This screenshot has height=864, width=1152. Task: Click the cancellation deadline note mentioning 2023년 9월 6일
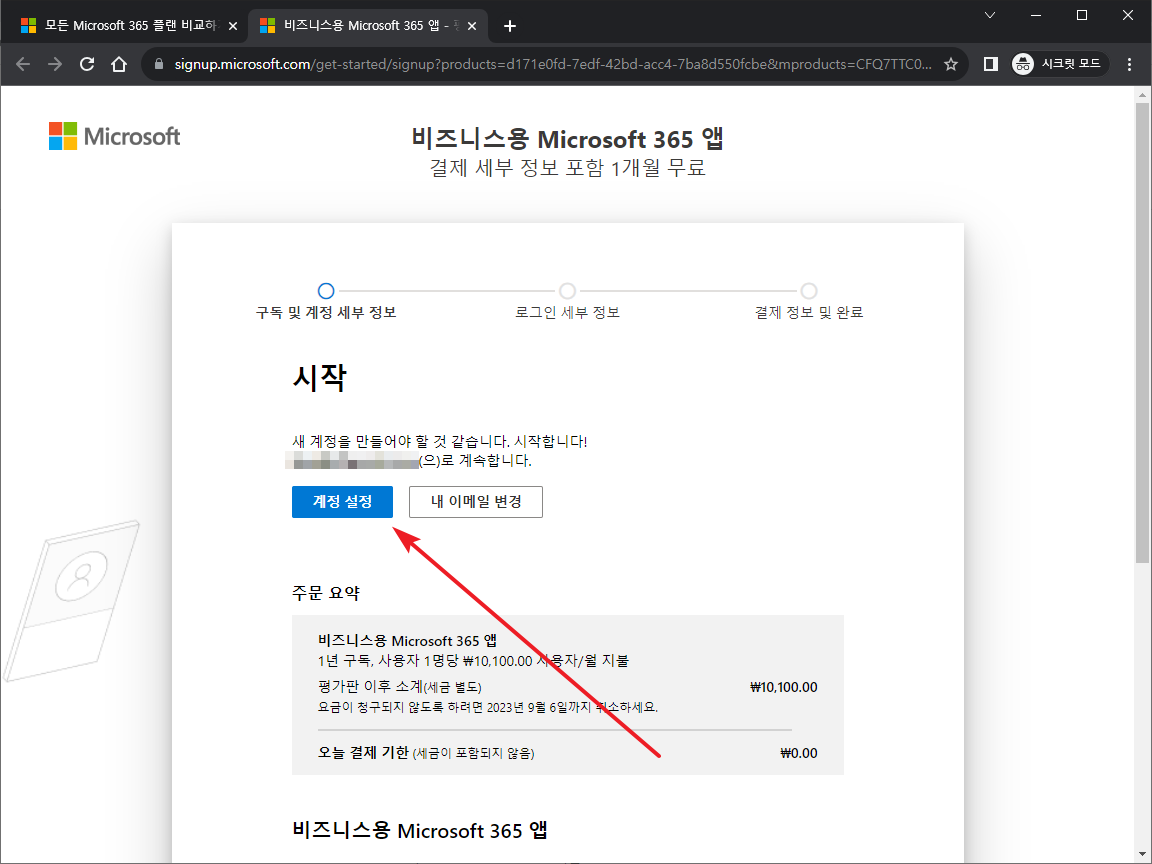click(488, 708)
